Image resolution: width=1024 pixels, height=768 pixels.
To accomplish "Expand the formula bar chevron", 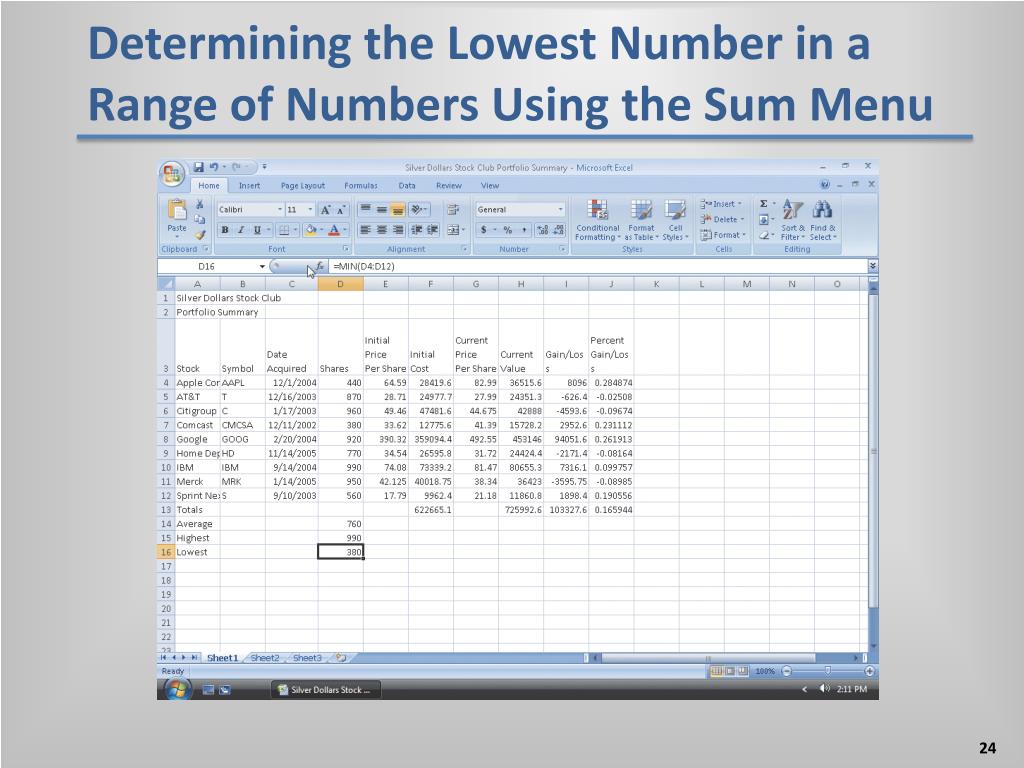I will pyautogui.click(x=873, y=266).
